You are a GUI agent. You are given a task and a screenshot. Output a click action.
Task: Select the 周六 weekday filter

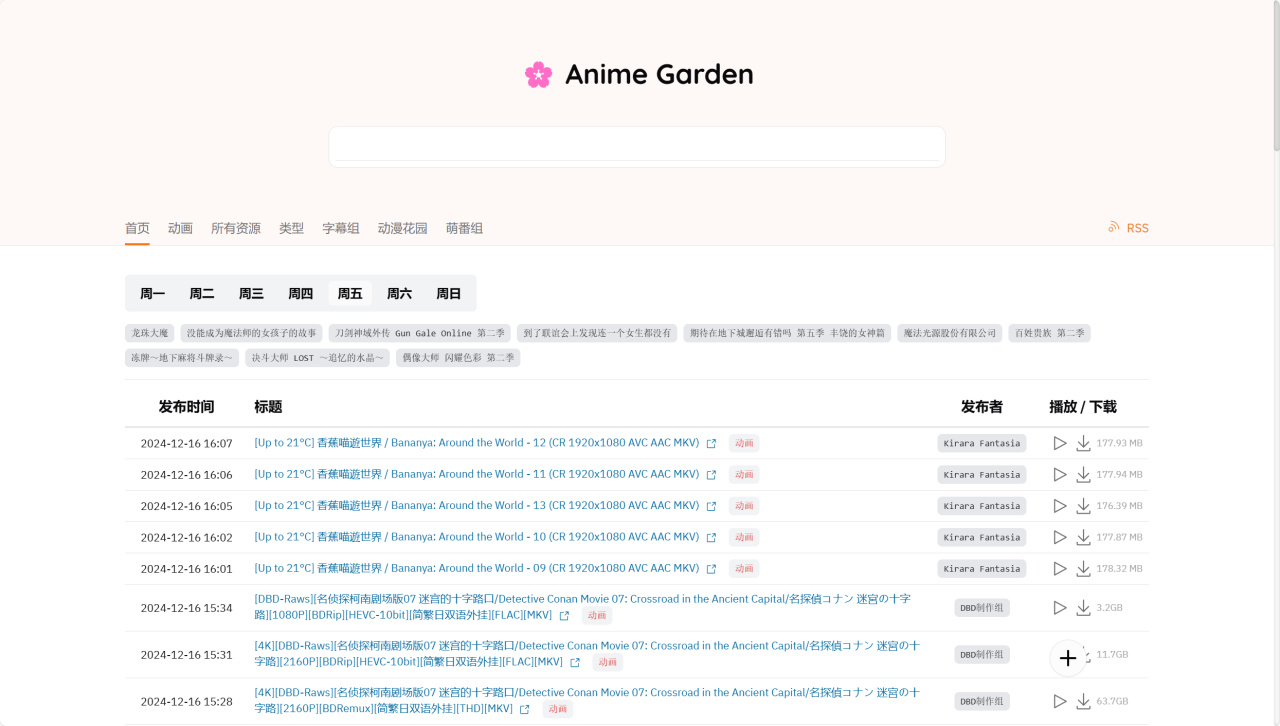pyautogui.click(x=399, y=293)
